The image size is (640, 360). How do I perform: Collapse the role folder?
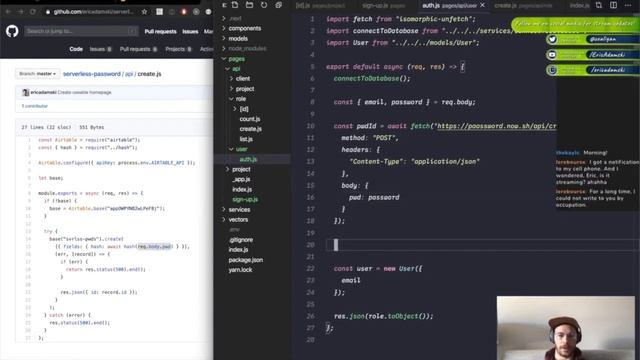click(231, 99)
